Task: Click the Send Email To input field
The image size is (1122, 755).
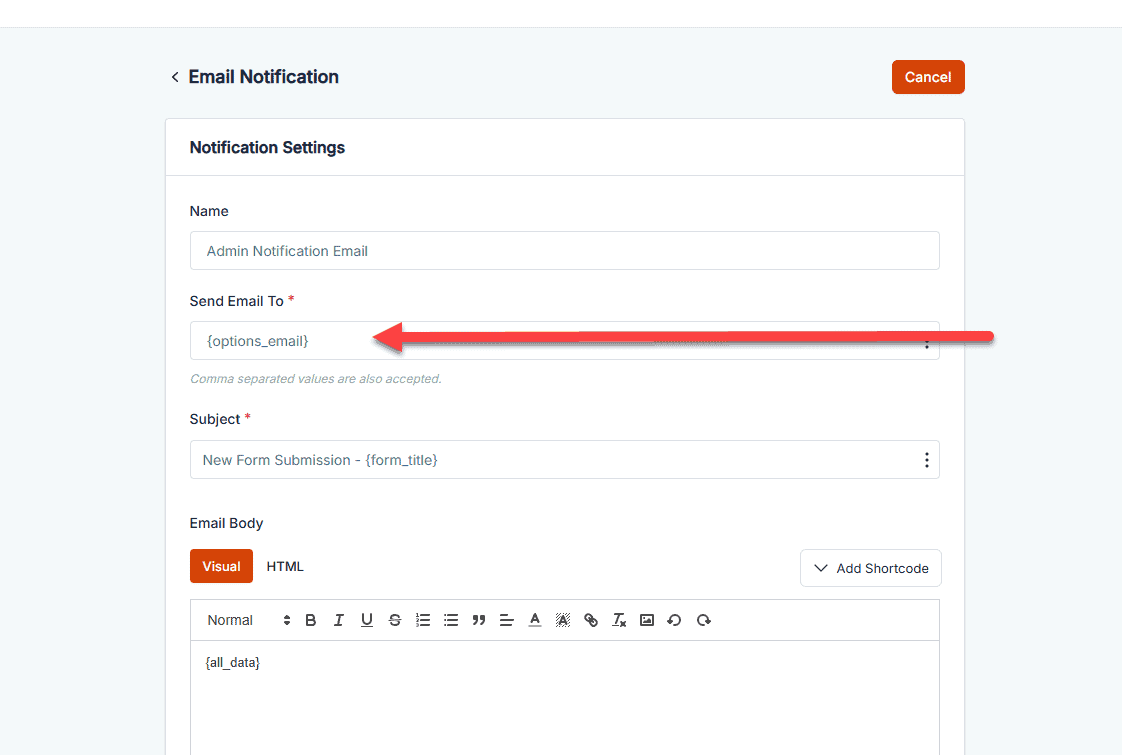Action: tap(564, 341)
